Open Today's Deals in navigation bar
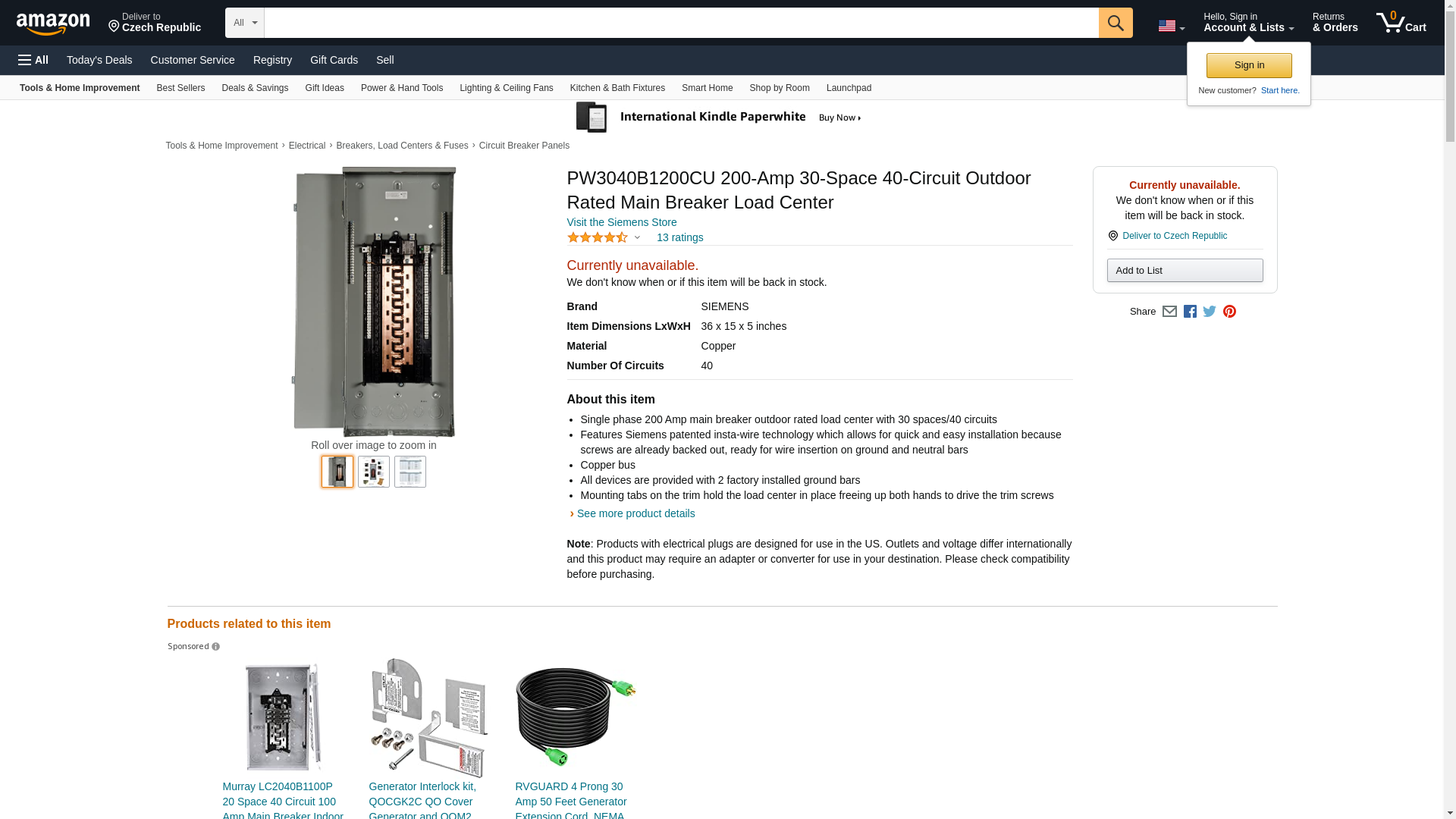The image size is (1456, 819). coord(99,60)
